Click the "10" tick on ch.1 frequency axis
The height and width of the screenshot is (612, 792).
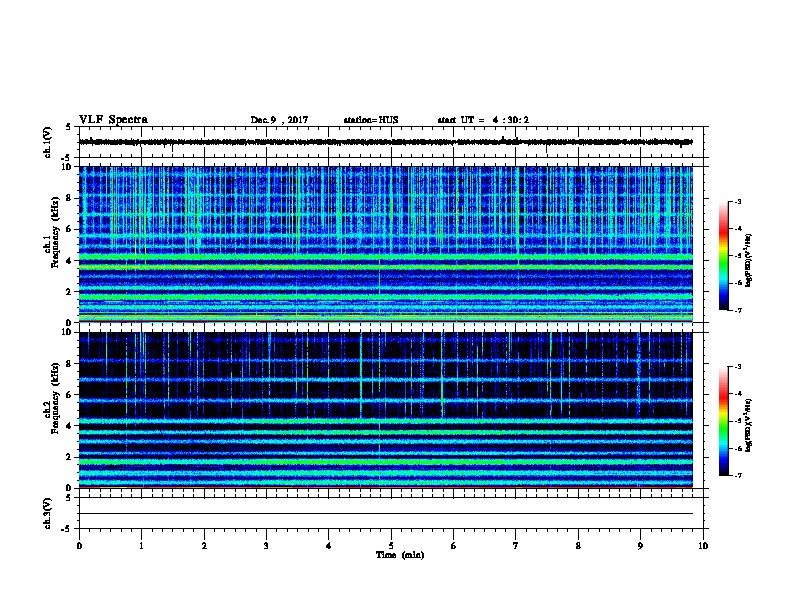tap(68, 167)
